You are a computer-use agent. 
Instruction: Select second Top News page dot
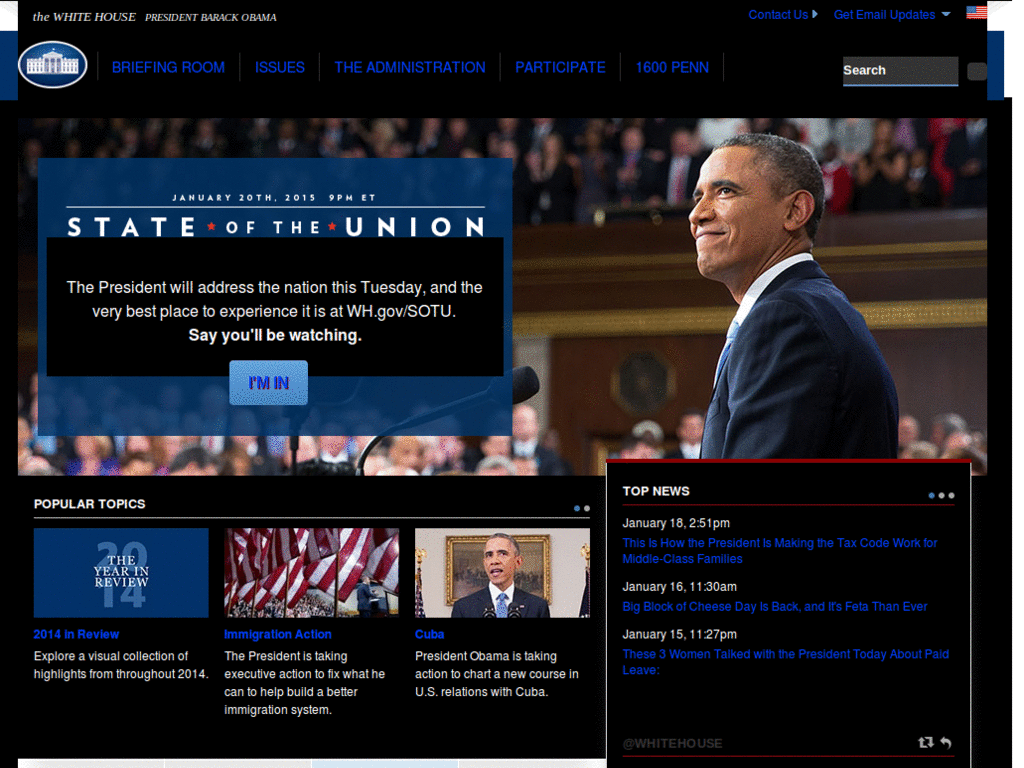pos(941,496)
